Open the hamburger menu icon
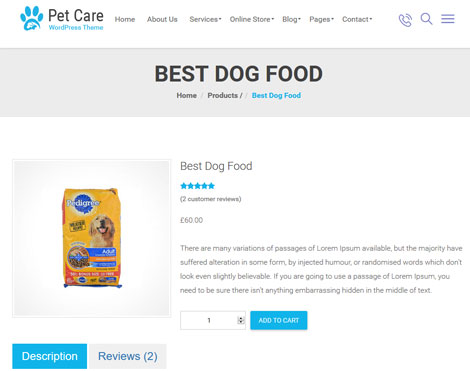The width and height of the screenshot is (470, 371). tap(448, 19)
